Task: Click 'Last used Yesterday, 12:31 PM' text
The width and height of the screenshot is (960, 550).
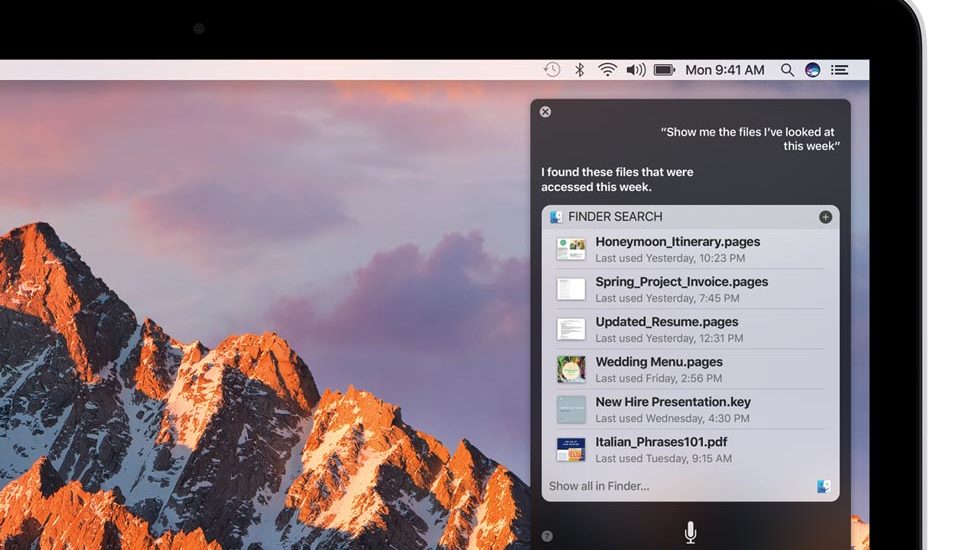Action: (x=669, y=338)
